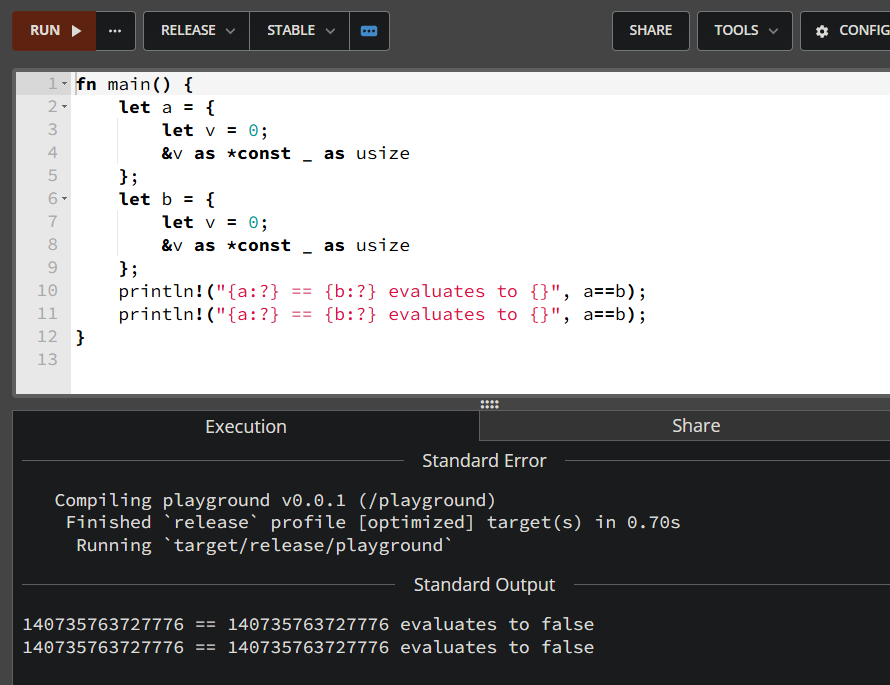This screenshot has height=685, width=890.
Task: Click 'let v = 0;' on line 3
Action: 215,130
